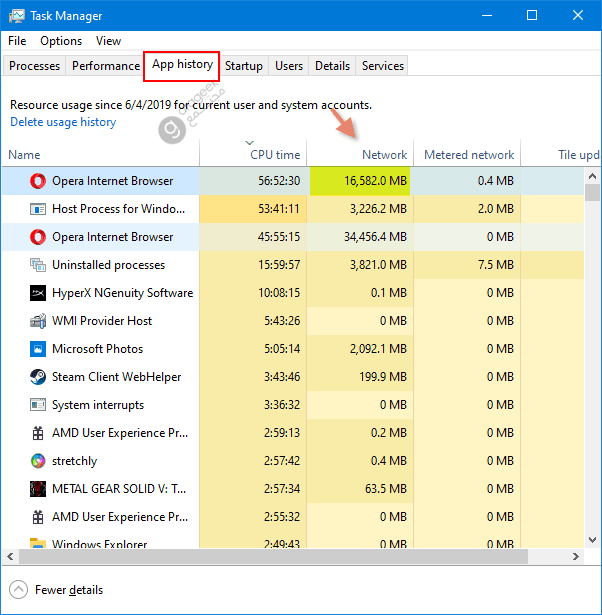
Task: Click the 7.5 MB metered network cell
Action: [x=467, y=265]
